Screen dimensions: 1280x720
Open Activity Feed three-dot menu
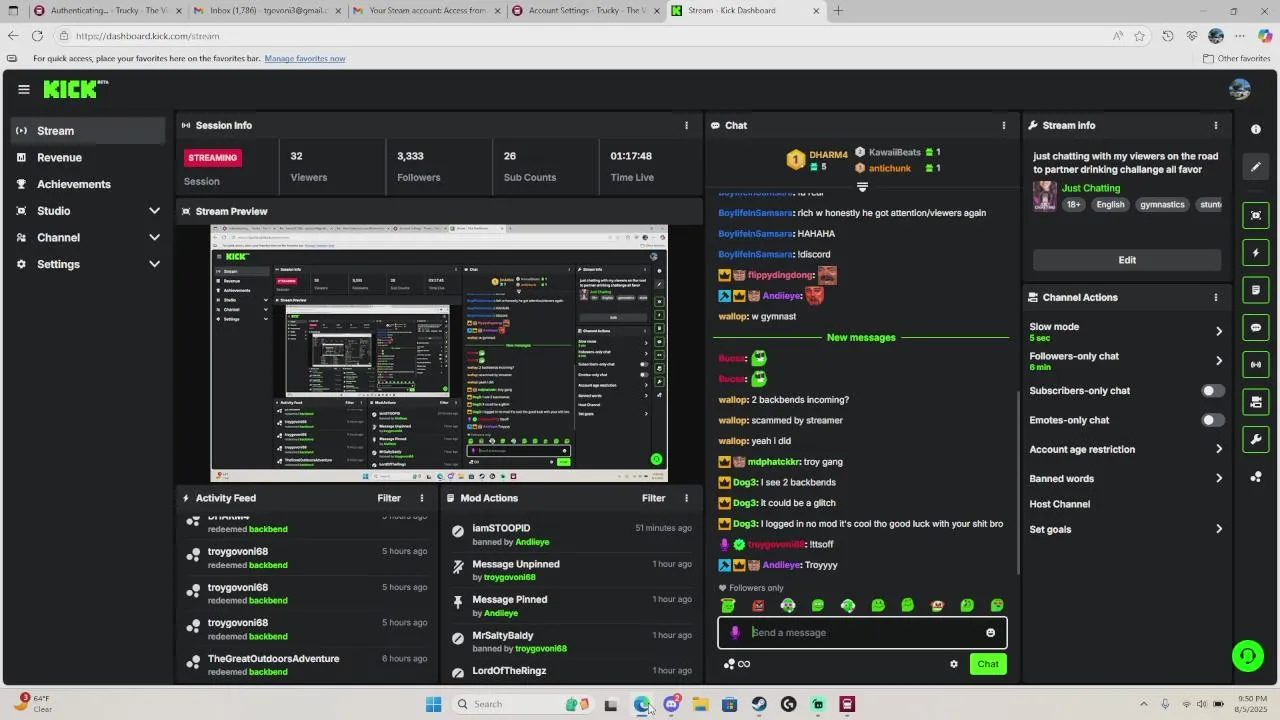[421, 498]
